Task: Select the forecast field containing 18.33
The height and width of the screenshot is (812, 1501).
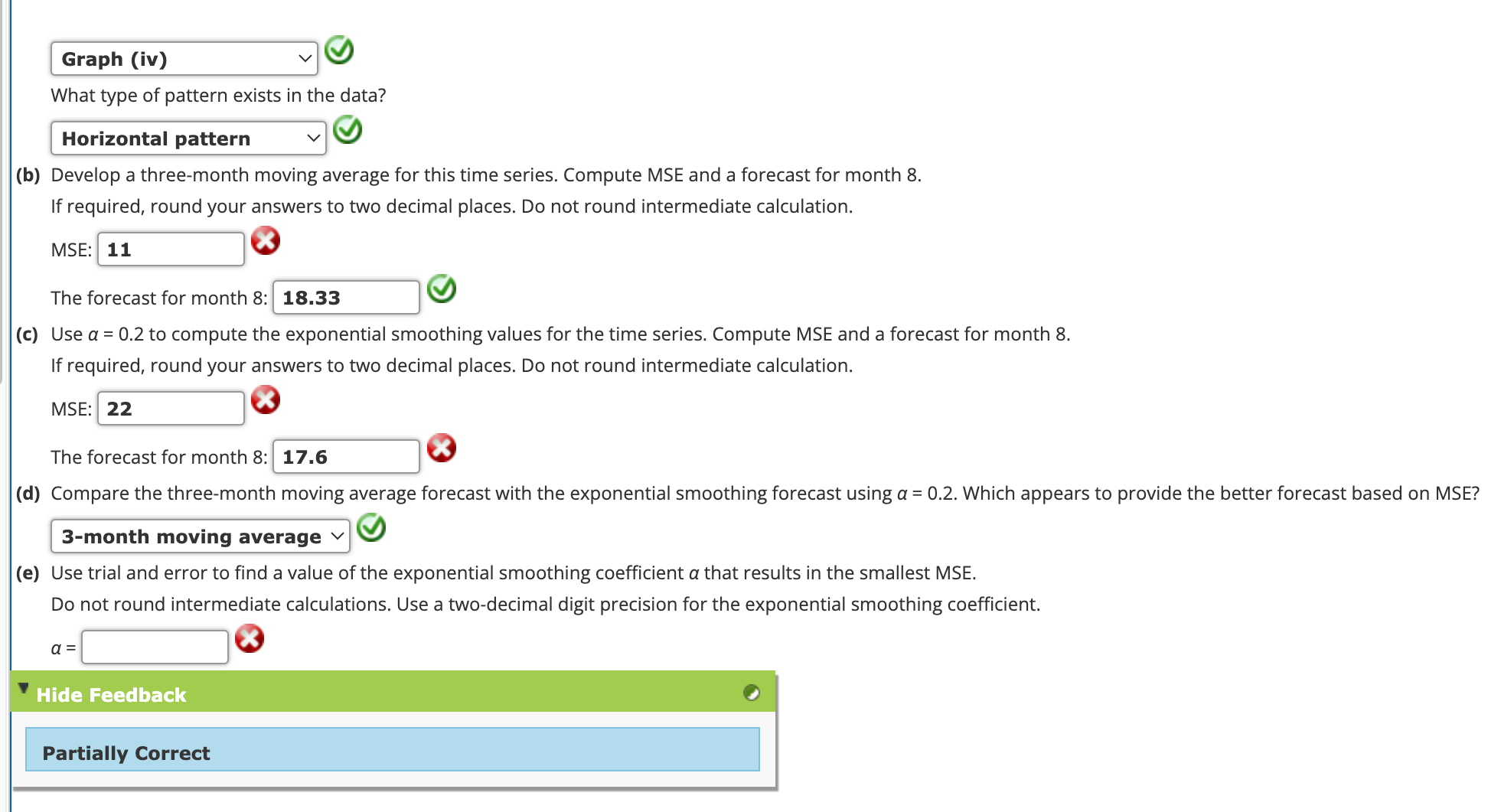Action: click(345, 297)
